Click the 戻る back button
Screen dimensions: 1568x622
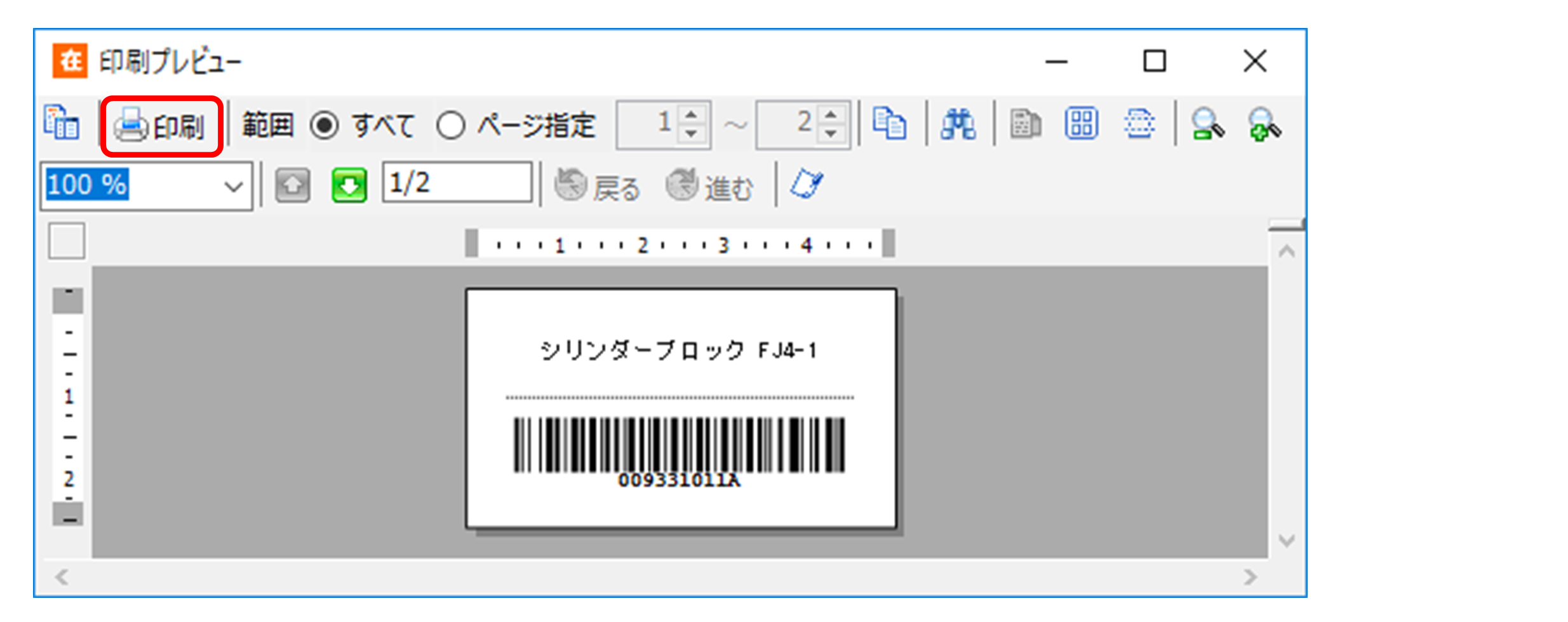point(598,186)
